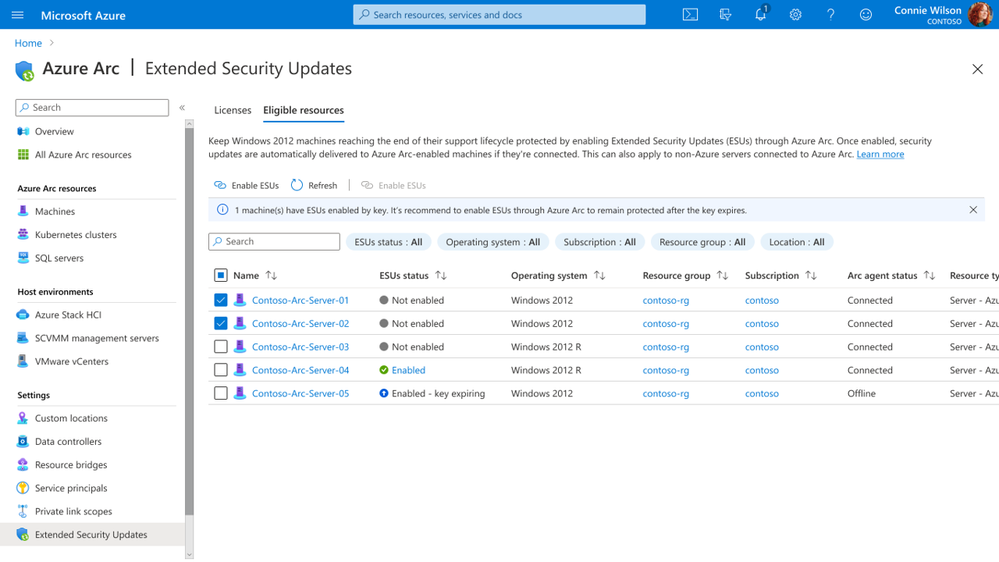Click the top Azure search box
The width and height of the screenshot is (999, 562).
tap(499, 15)
